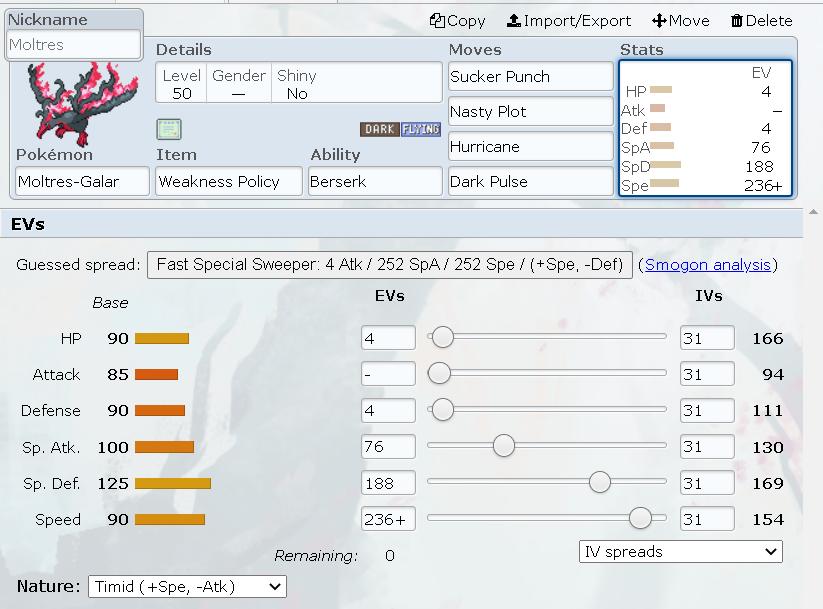Viewport: 823px width, 609px height.
Task: Click the Attack EV input box
Action: (x=388, y=374)
